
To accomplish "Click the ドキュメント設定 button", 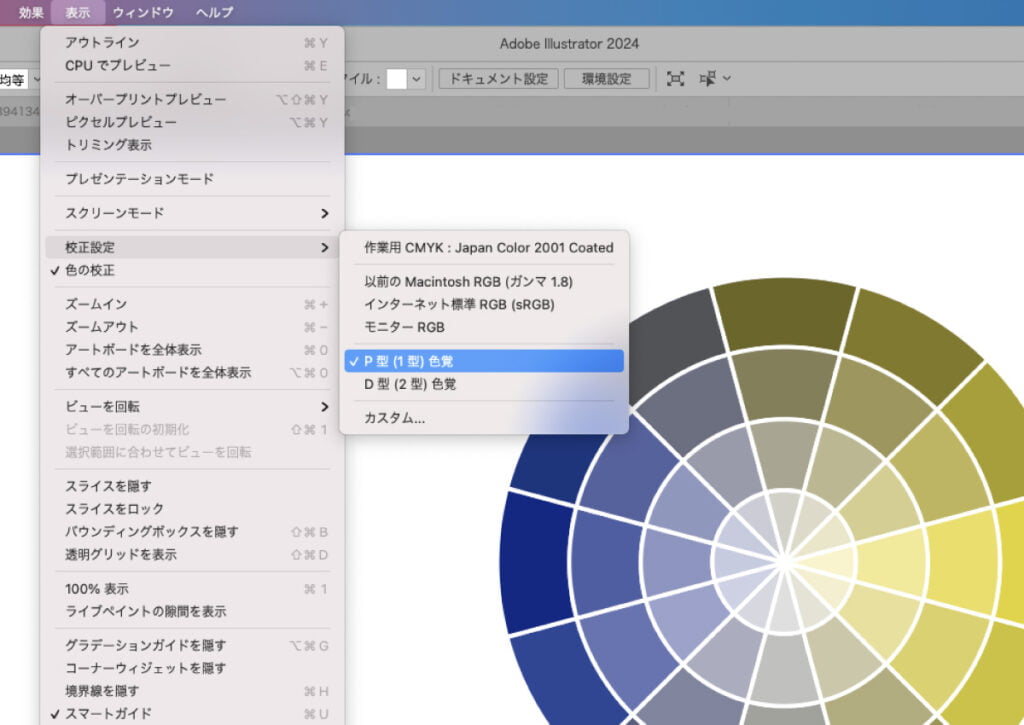I will pyautogui.click(x=498, y=78).
